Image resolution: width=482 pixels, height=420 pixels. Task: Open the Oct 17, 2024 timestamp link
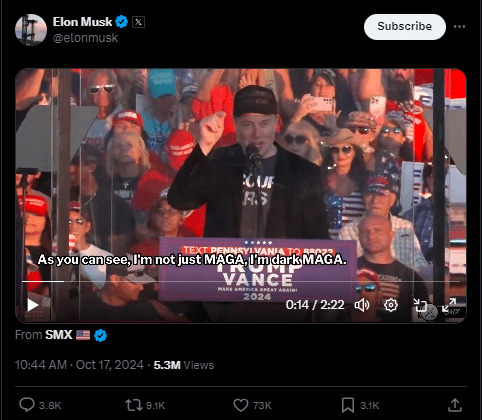click(x=110, y=365)
